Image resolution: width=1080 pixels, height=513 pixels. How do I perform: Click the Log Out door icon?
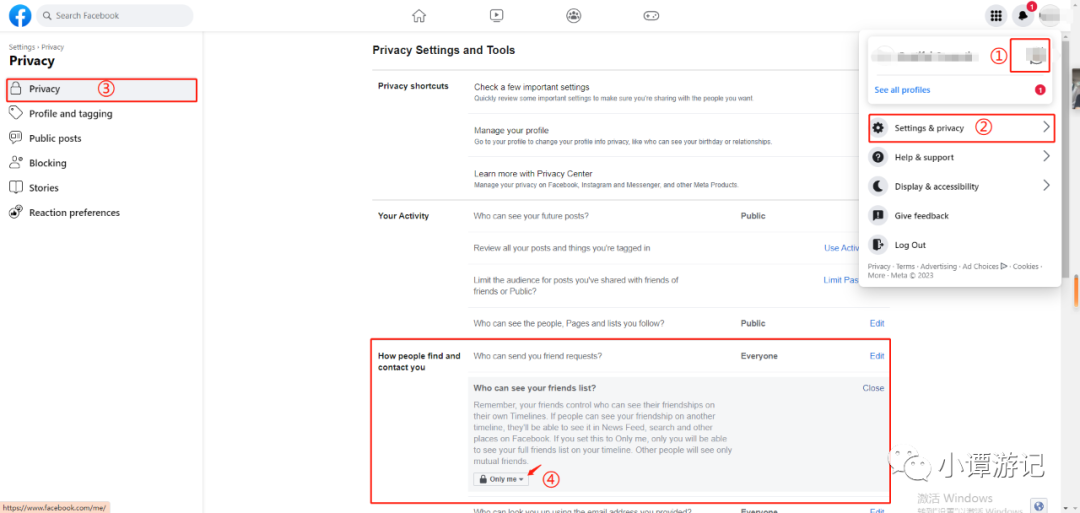point(878,244)
